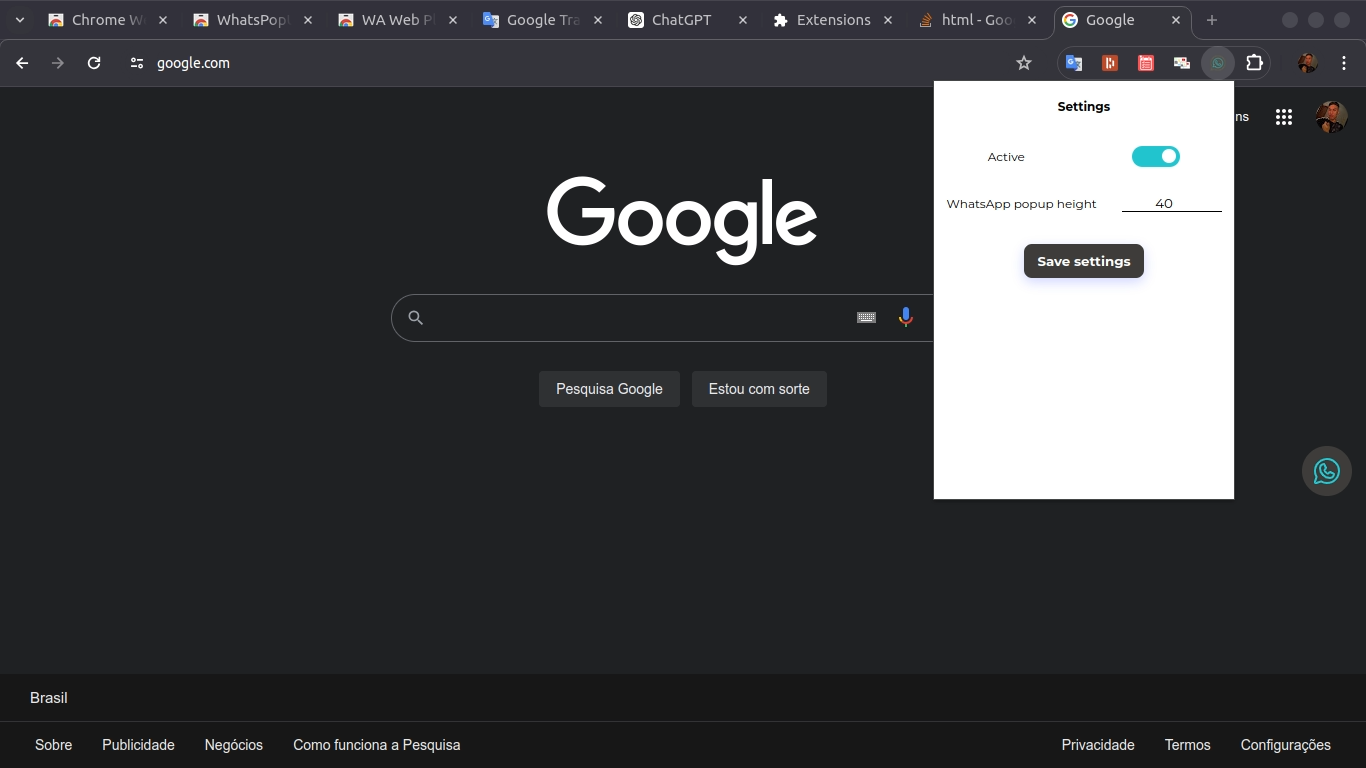Close the ChatGPT tab

[743, 20]
